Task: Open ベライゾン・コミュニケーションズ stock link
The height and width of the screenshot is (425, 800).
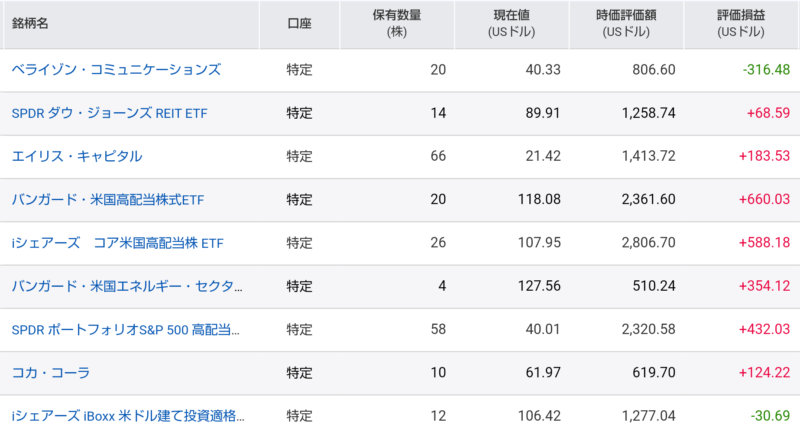Action: 116,69
